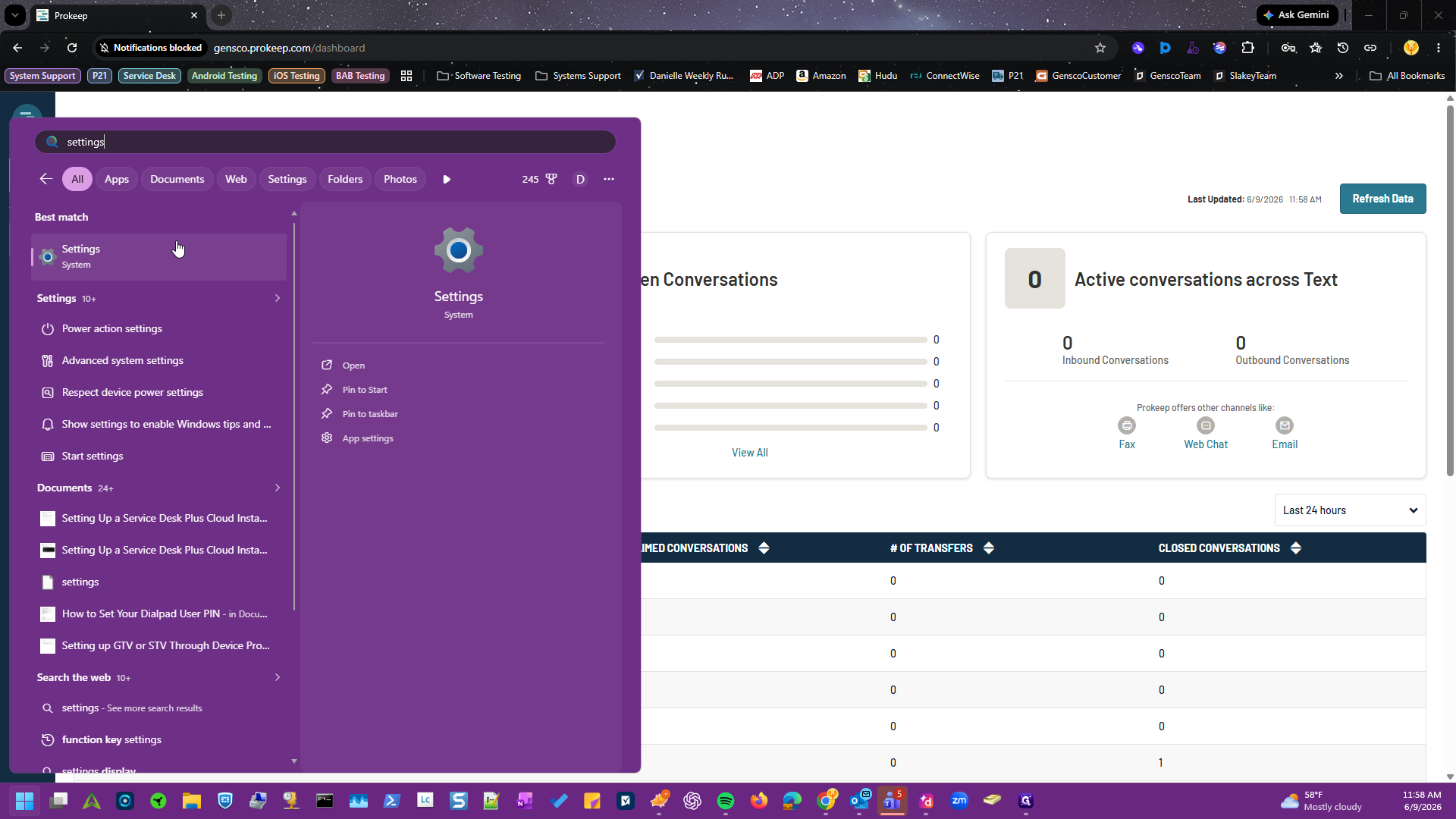The image size is (1456, 819).
Task: Open Chrome password manager key icon
Action: tap(1288, 48)
